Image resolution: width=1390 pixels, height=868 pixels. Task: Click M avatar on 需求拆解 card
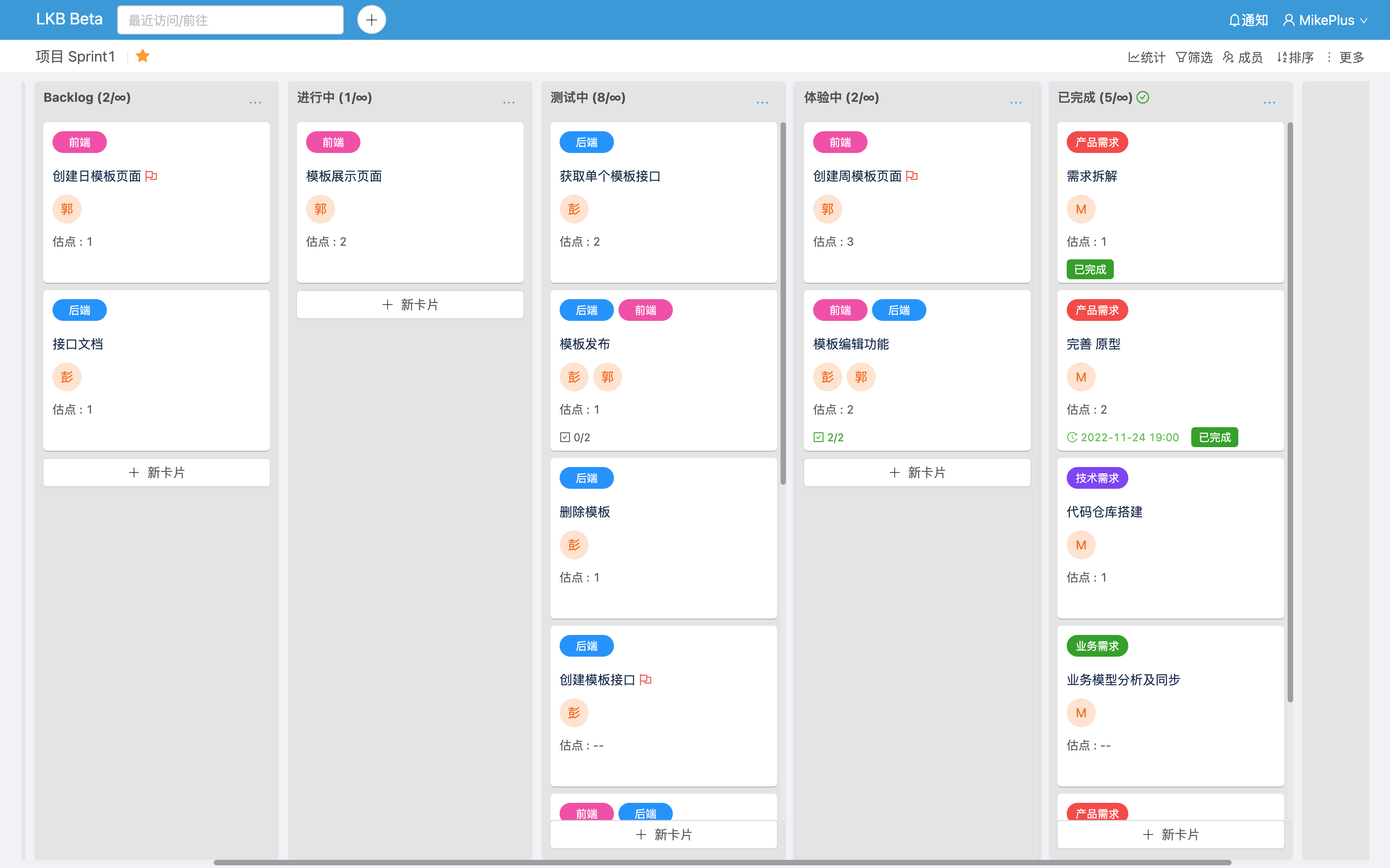pos(1081,209)
